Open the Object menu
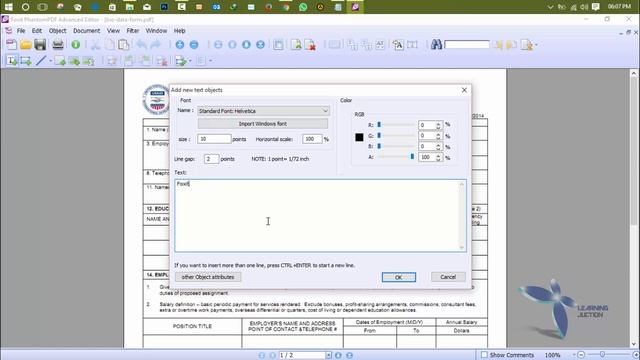The height and width of the screenshot is (360, 640). (x=58, y=31)
